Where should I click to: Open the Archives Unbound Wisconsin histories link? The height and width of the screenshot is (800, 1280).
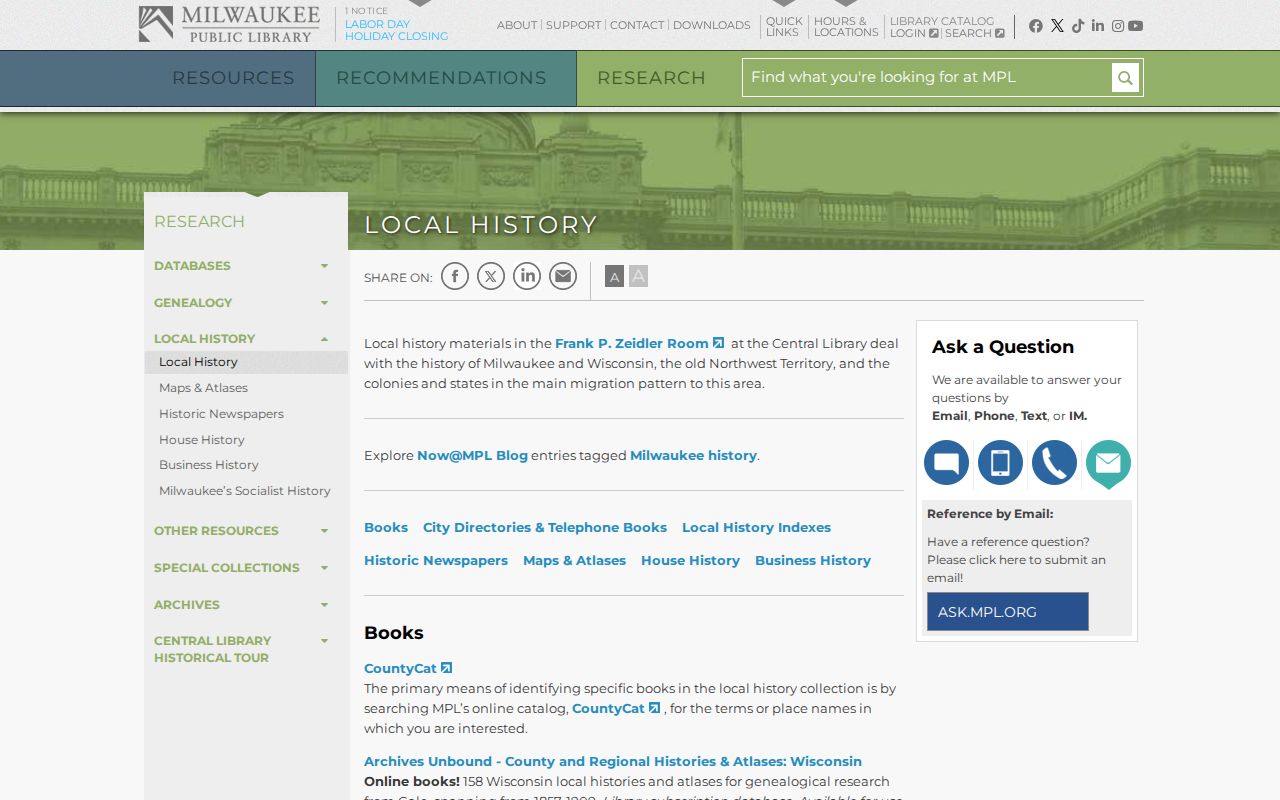[613, 761]
